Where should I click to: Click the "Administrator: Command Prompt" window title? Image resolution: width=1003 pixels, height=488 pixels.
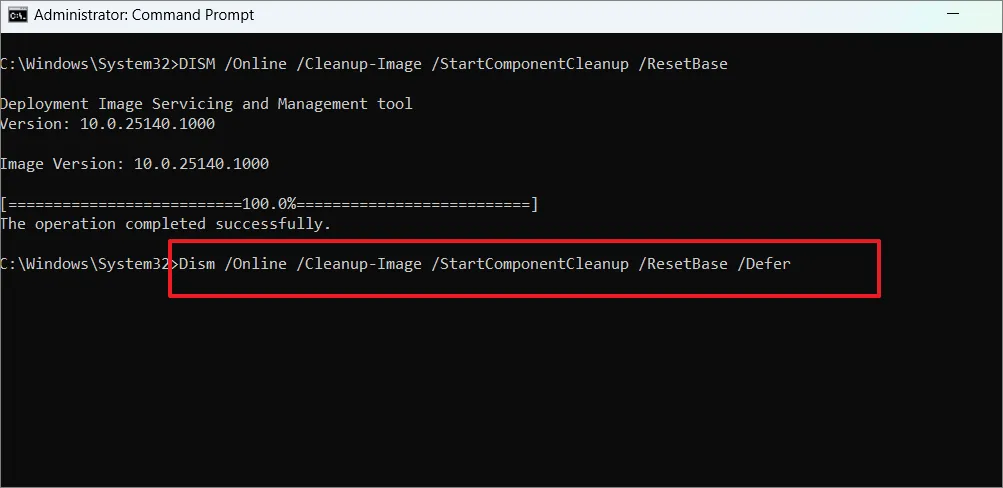[x=144, y=15]
